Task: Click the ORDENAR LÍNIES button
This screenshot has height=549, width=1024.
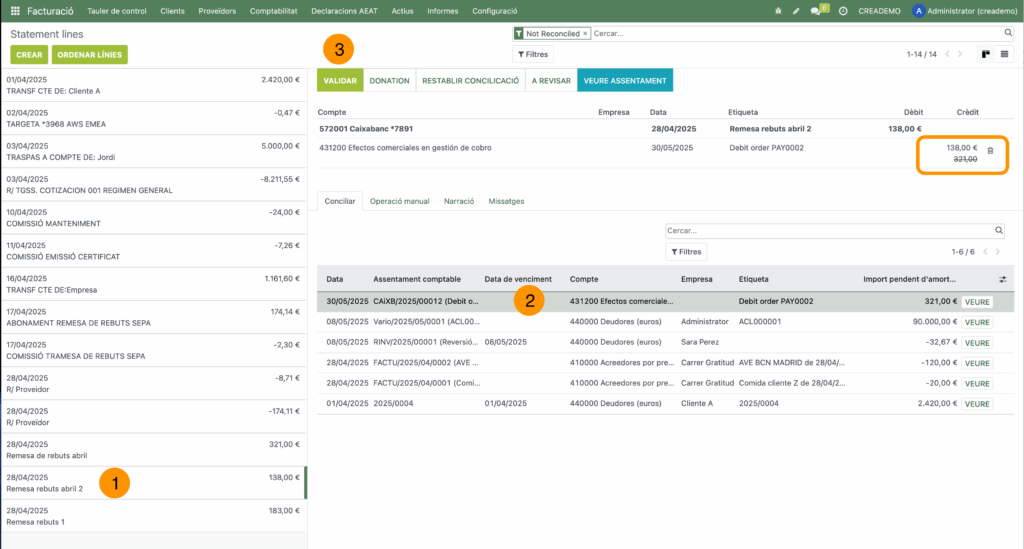Action: click(x=90, y=54)
